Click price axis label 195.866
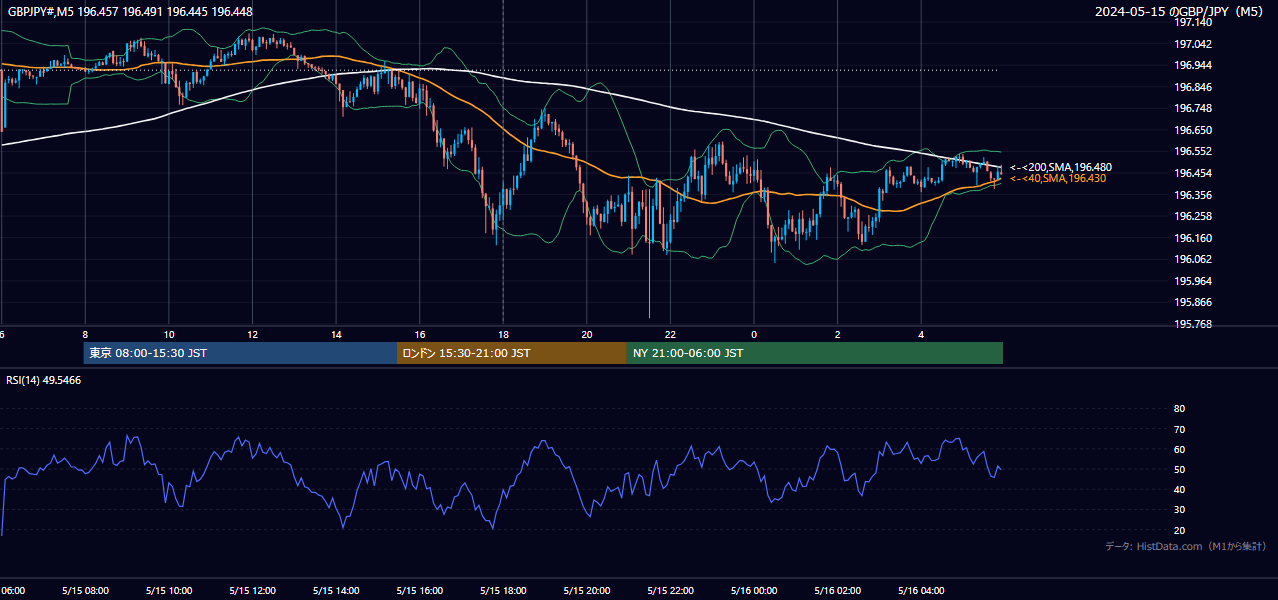The image size is (1278, 600). (1193, 302)
